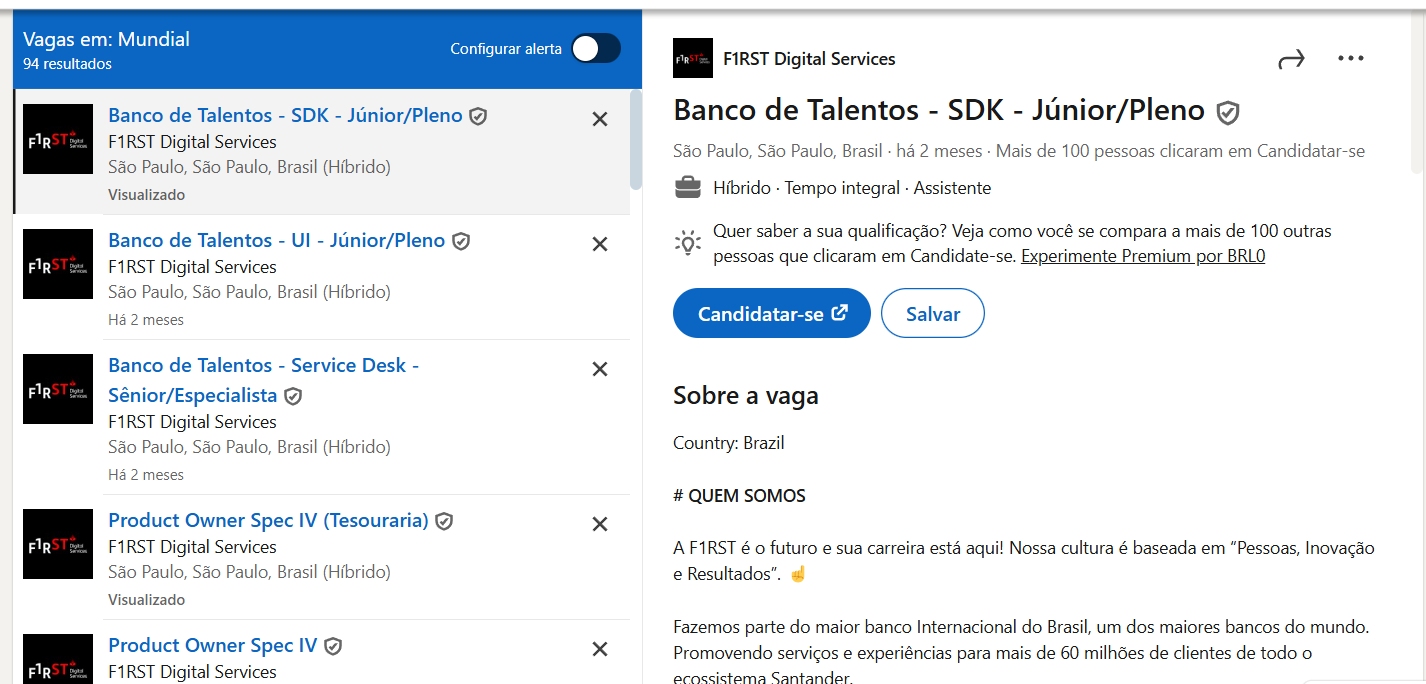Image resolution: width=1426 pixels, height=684 pixels.
Task: Click 'Há 2 meses' under UI job
Action: click(x=146, y=320)
